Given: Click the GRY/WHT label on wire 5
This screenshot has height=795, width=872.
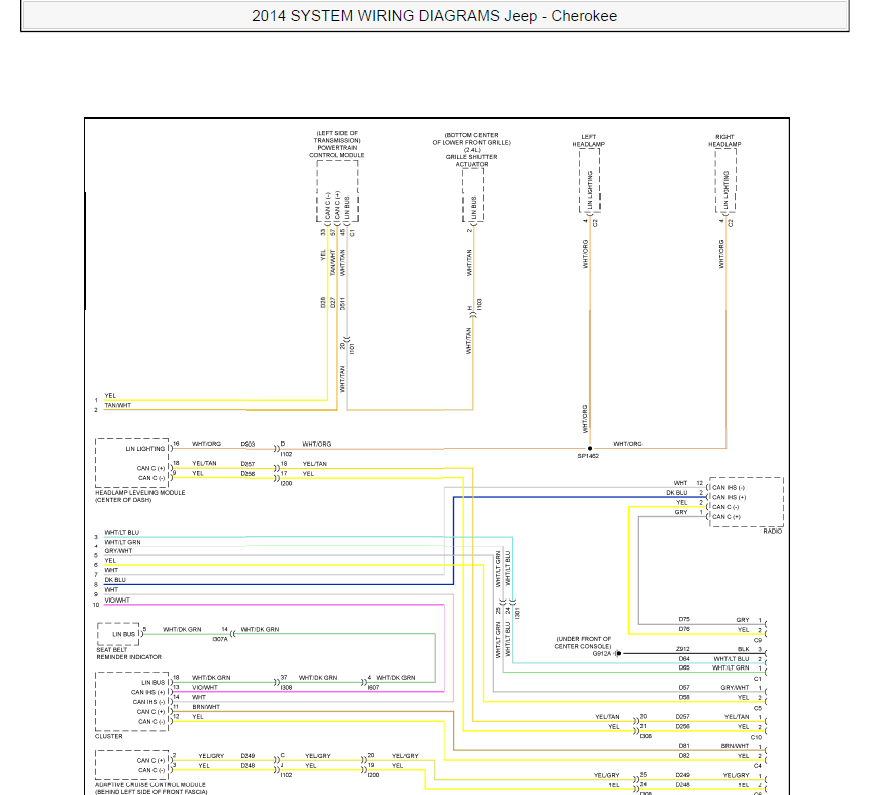Looking at the screenshot, I should (x=118, y=551).
